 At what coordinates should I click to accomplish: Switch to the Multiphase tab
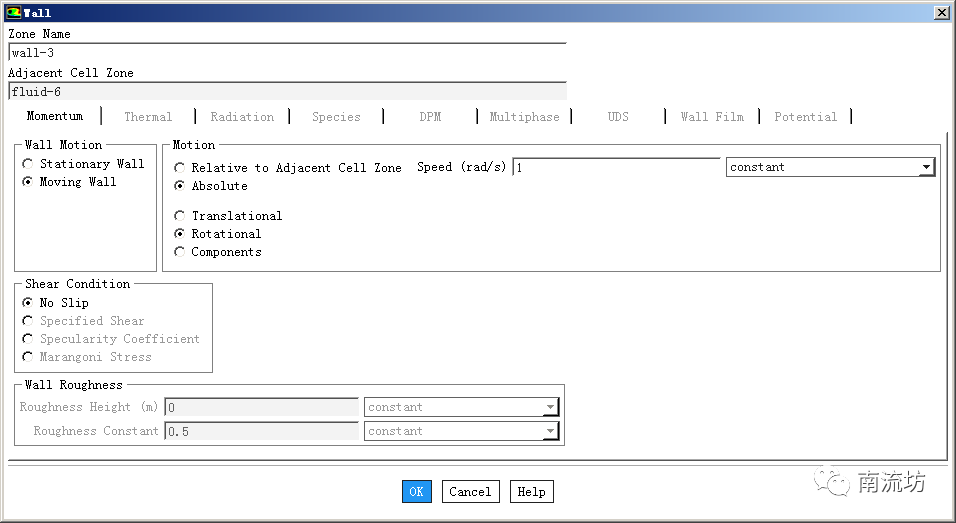tap(524, 116)
